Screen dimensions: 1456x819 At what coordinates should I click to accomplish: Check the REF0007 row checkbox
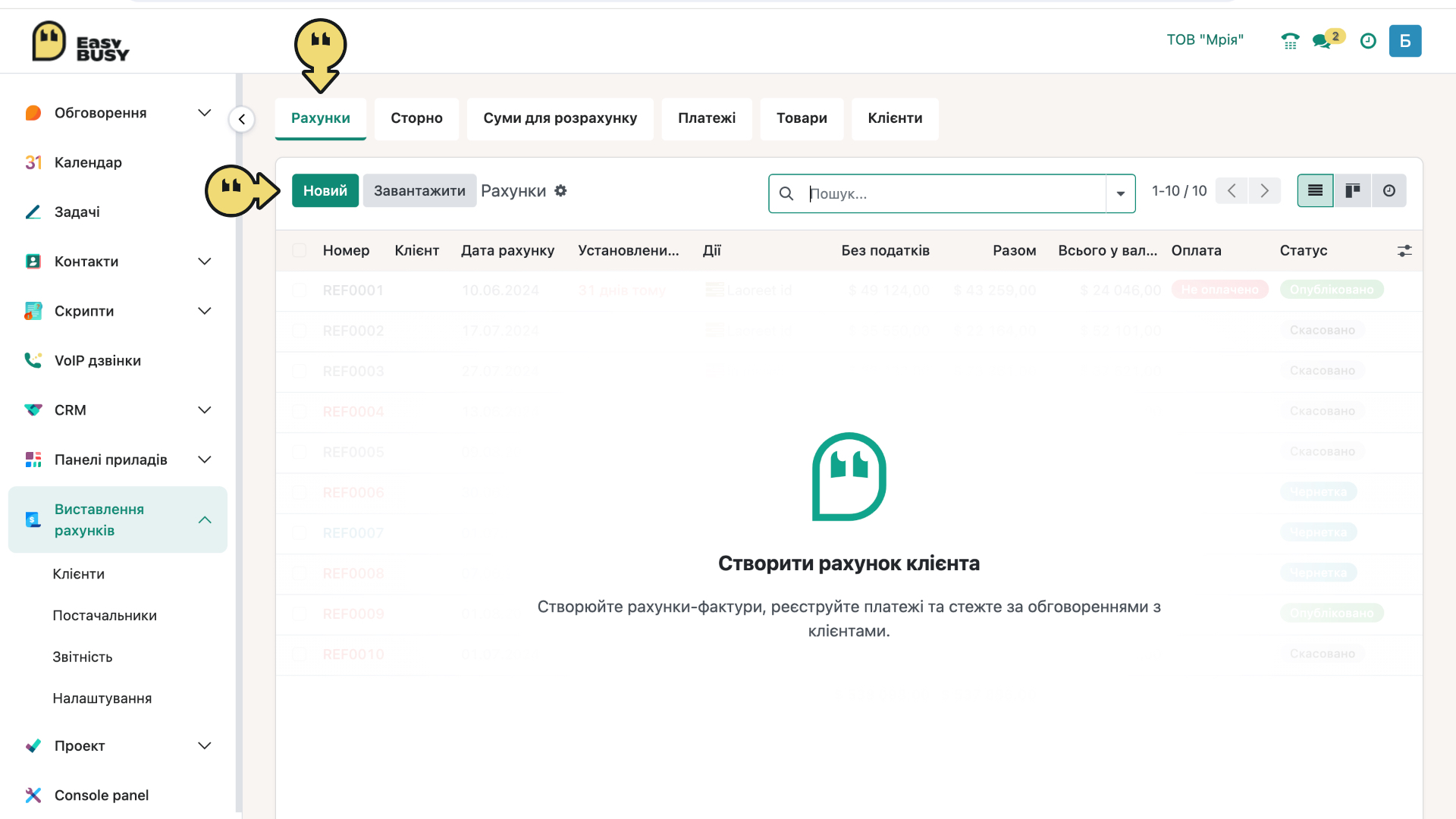(x=300, y=533)
